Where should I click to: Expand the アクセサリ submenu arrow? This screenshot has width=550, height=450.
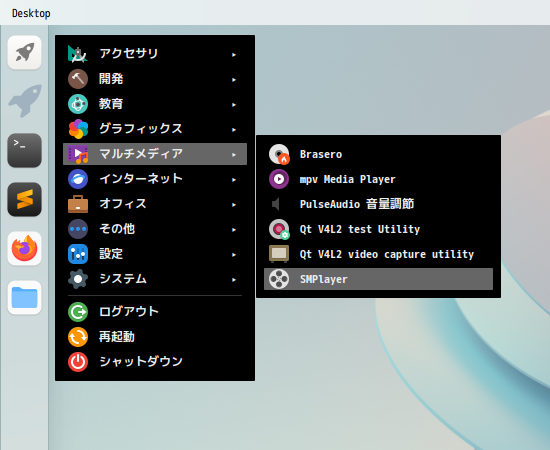click(234, 55)
